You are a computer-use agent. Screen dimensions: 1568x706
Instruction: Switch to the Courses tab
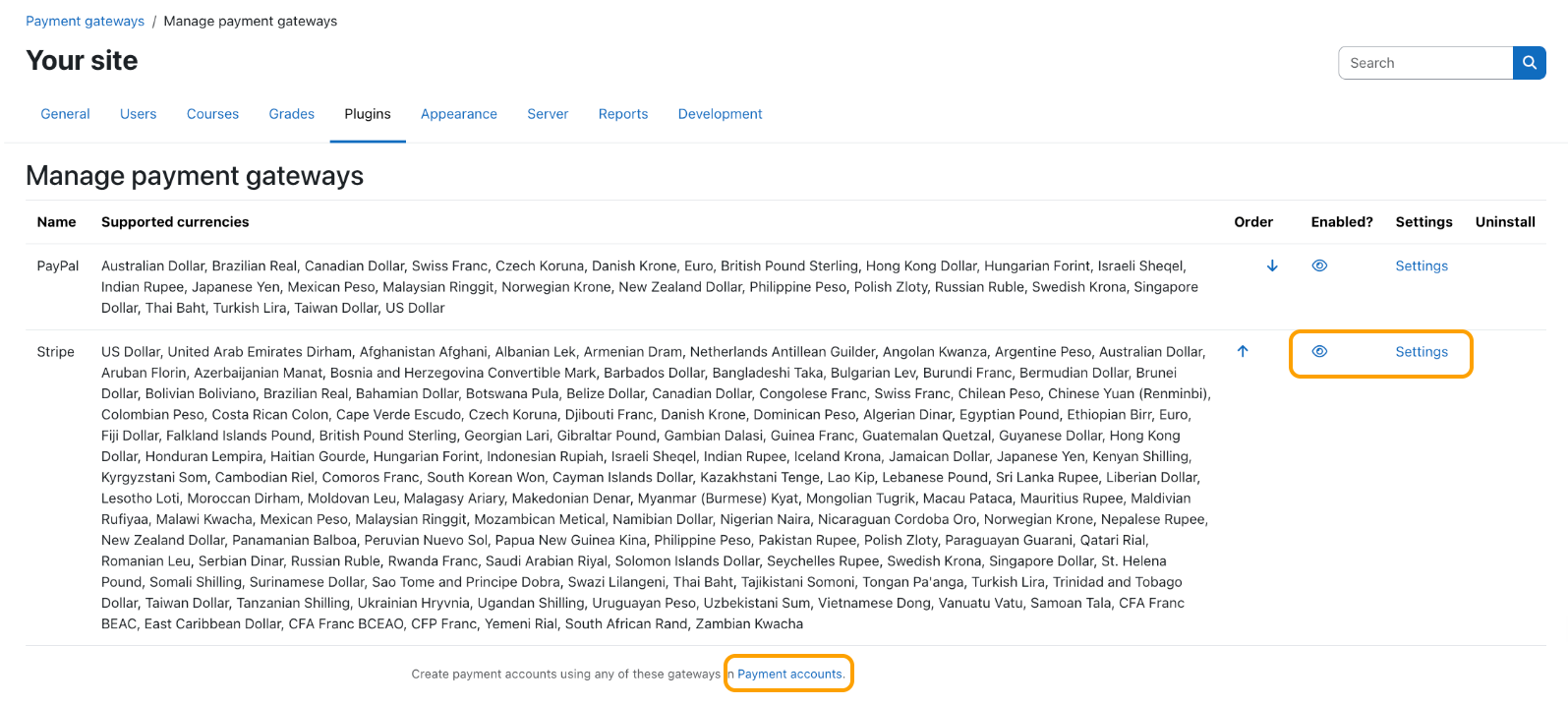pyautogui.click(x=212, y=114)
